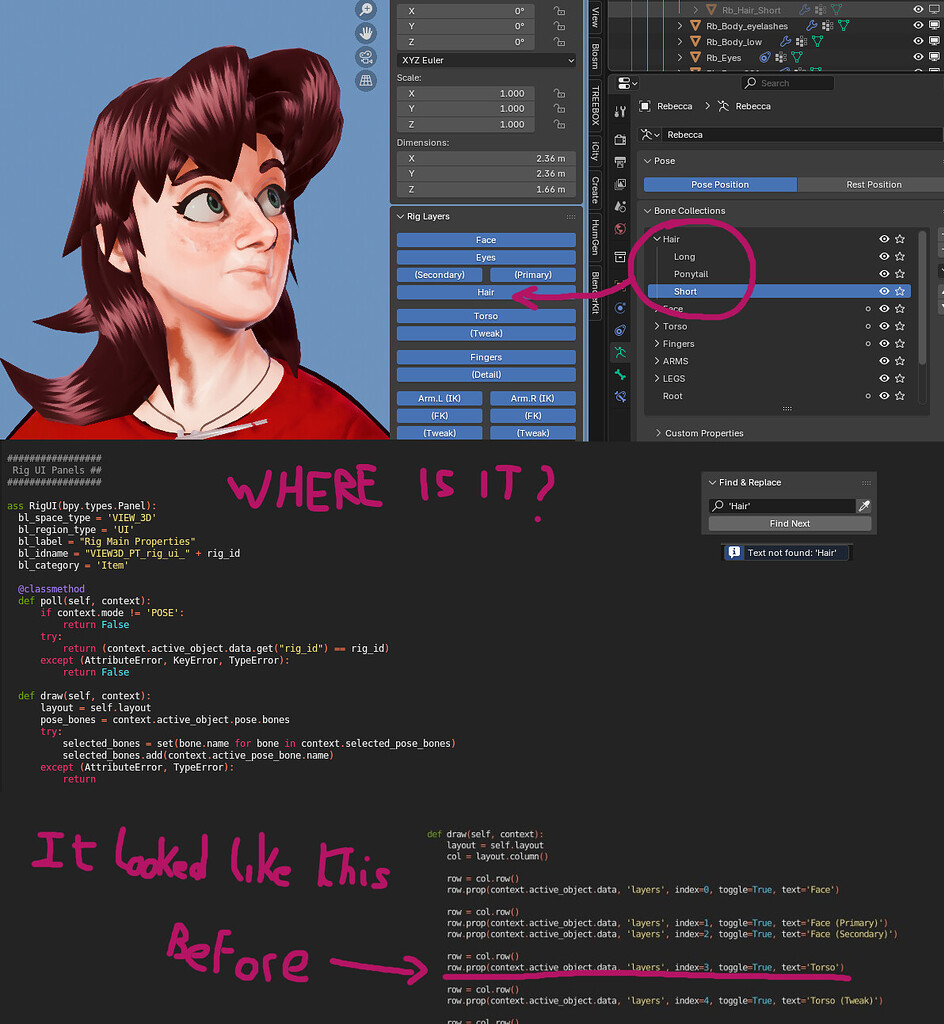
Task: Click the viewport pan hand icon
Action: 366,33
